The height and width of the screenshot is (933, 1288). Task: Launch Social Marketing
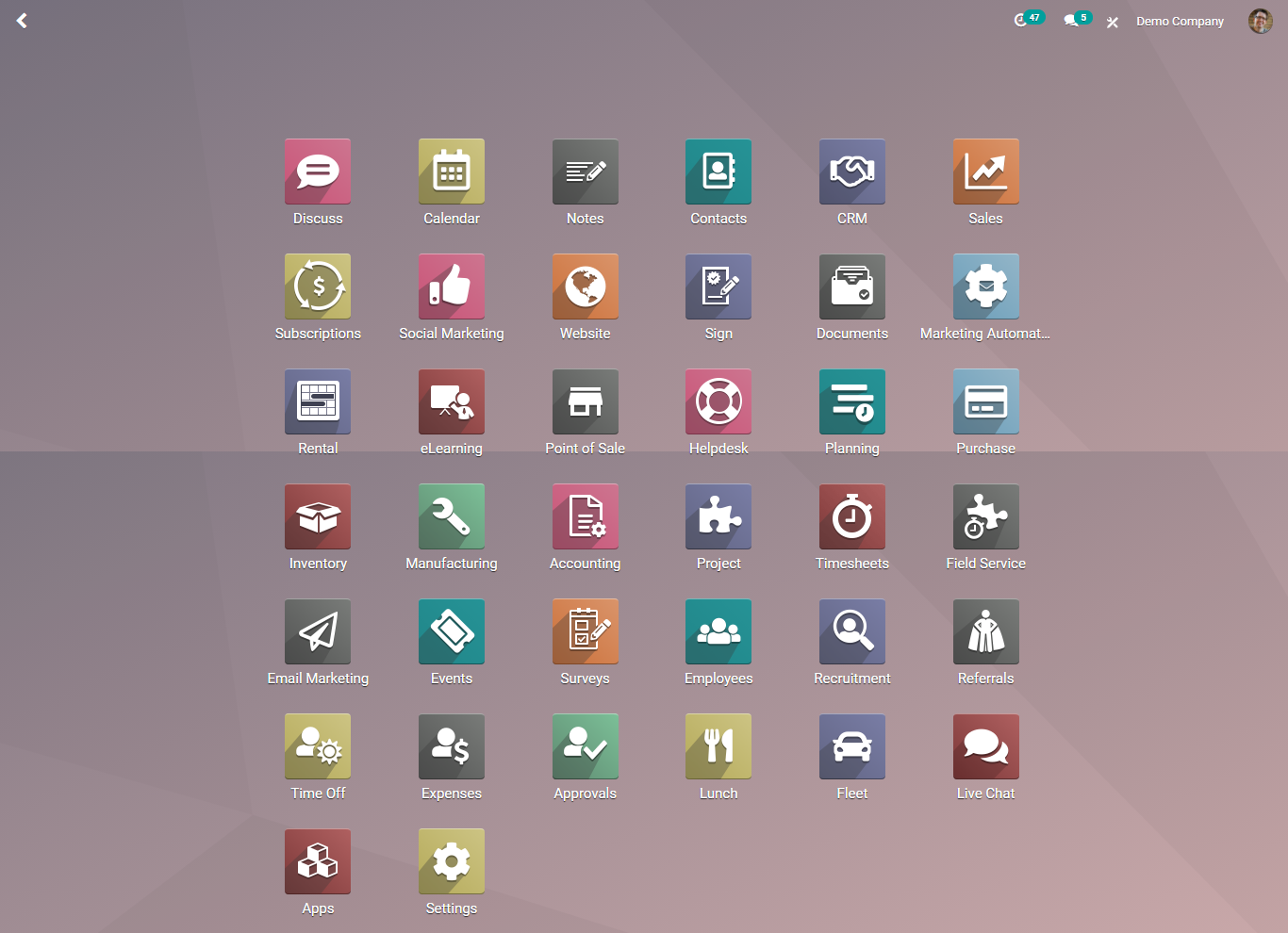pos(452,286)
